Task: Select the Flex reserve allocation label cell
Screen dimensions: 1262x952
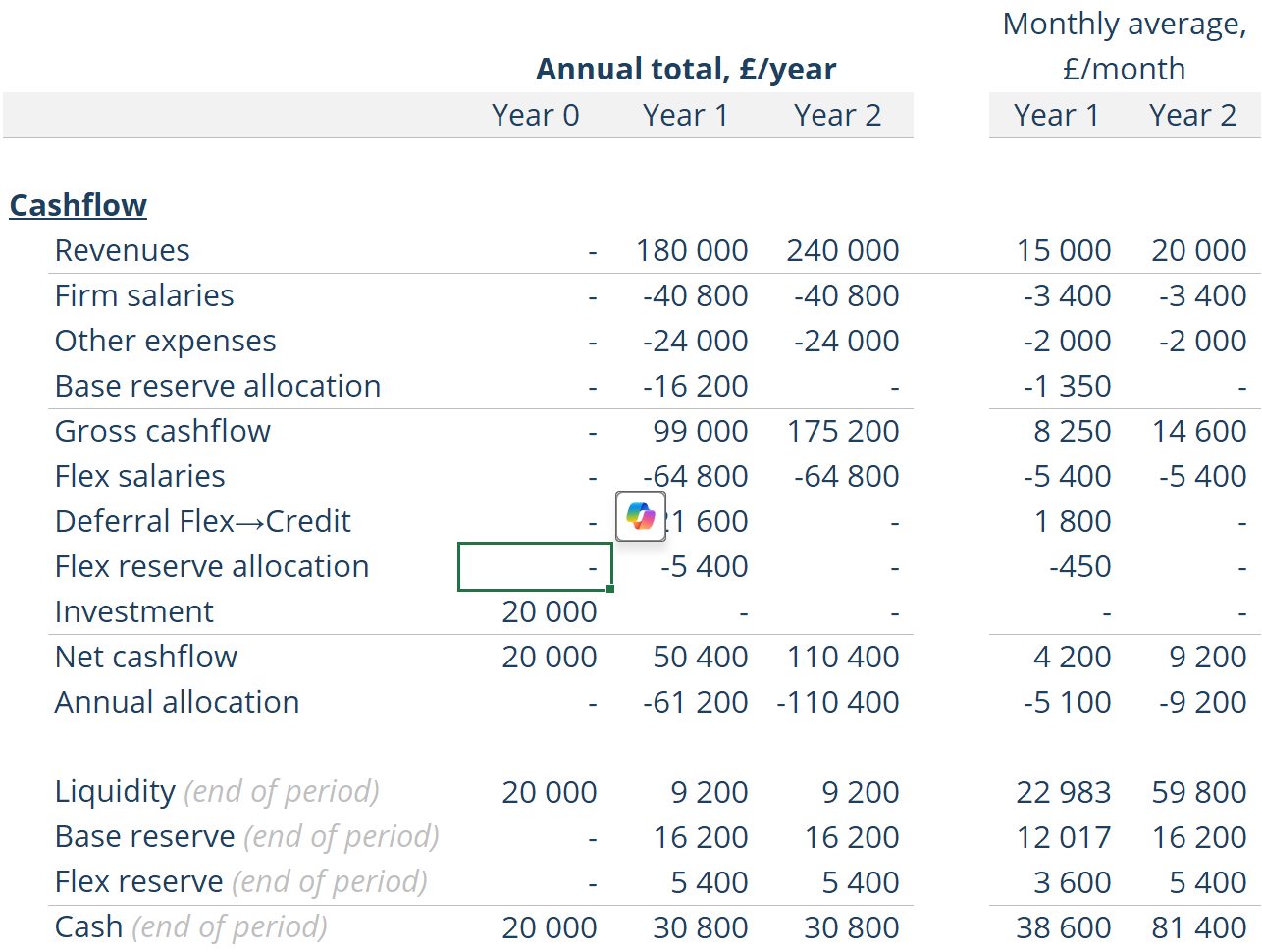Action: 212,566
